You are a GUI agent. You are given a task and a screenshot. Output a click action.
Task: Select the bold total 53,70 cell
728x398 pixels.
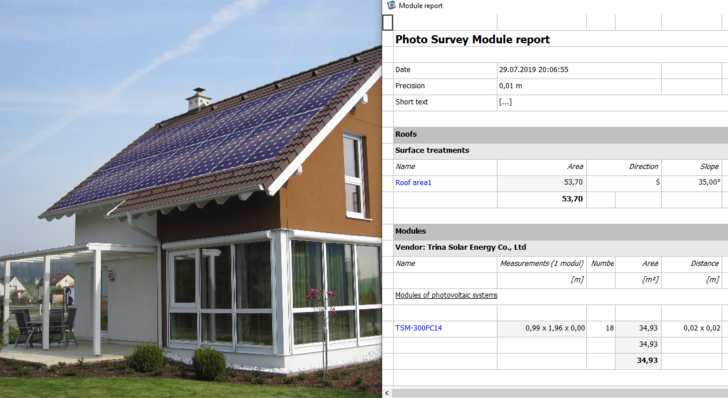coord(542,199)
